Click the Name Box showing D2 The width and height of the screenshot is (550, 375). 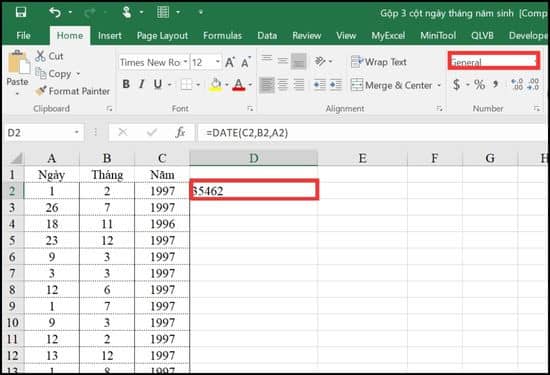(45, 133)
